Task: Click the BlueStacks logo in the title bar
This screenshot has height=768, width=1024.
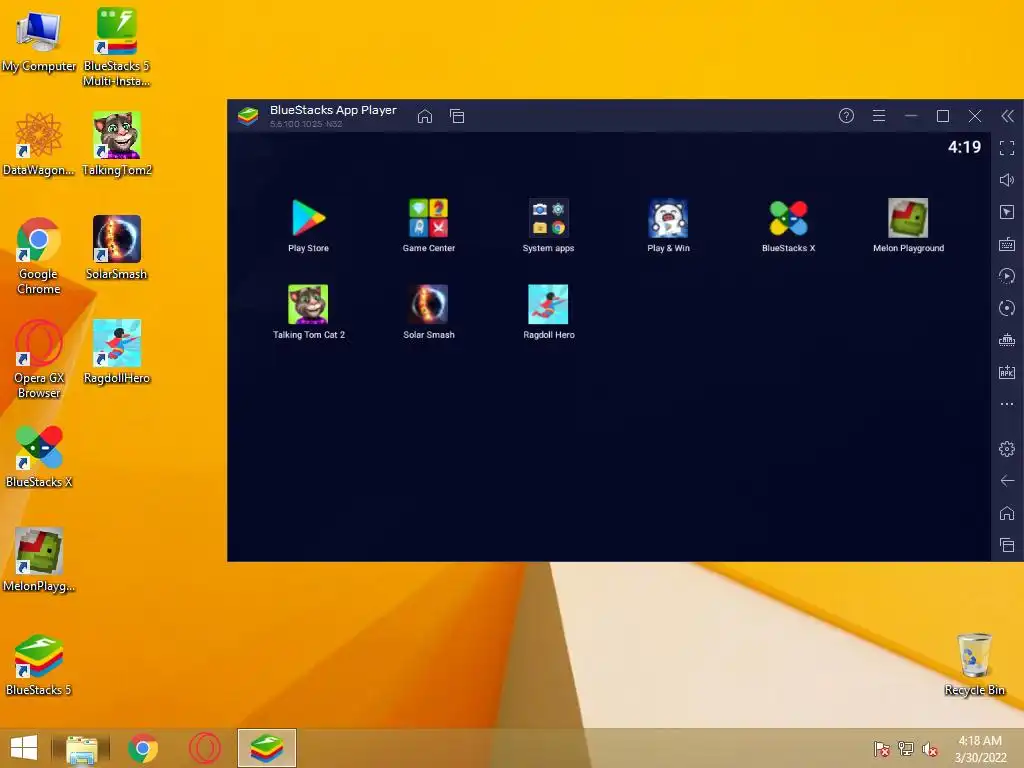Action: click(x=248, y=116)
